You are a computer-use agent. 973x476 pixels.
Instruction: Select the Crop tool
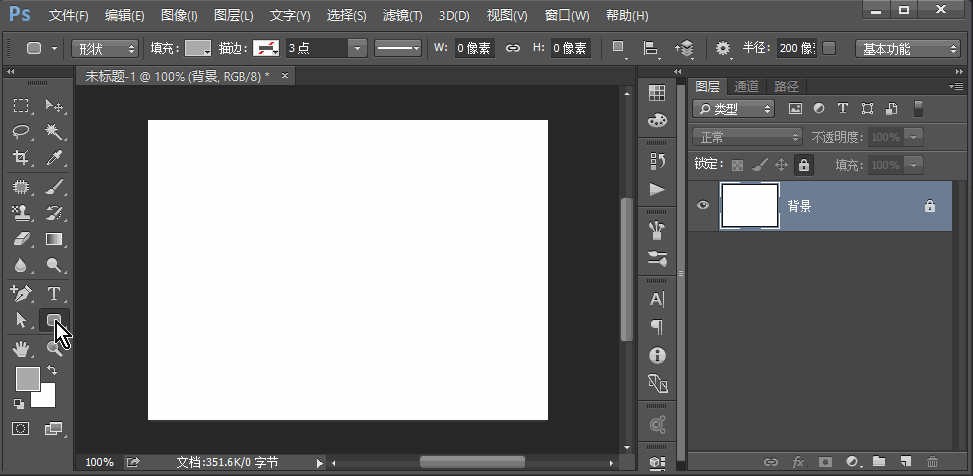click(21, 158)
